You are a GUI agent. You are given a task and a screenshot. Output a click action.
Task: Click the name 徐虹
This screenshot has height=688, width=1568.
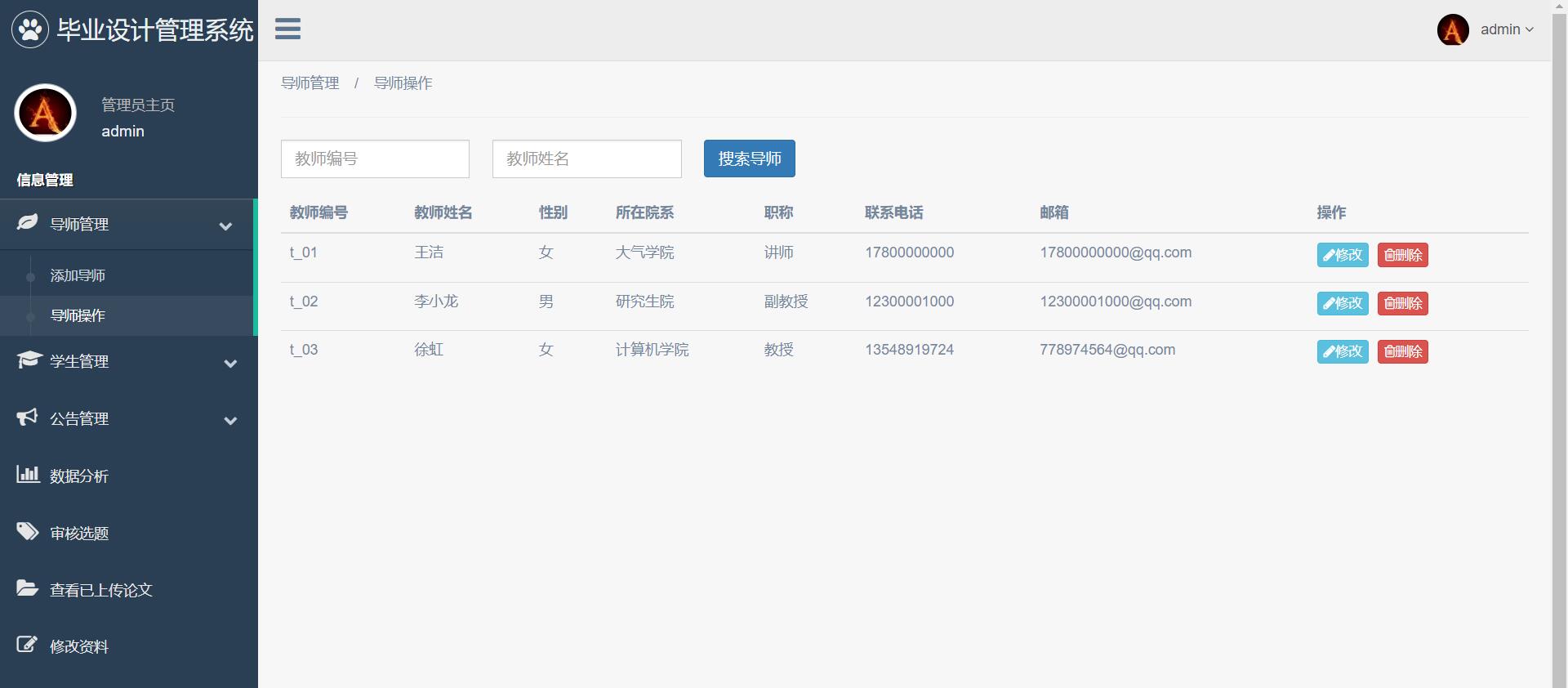coord(429,350)
